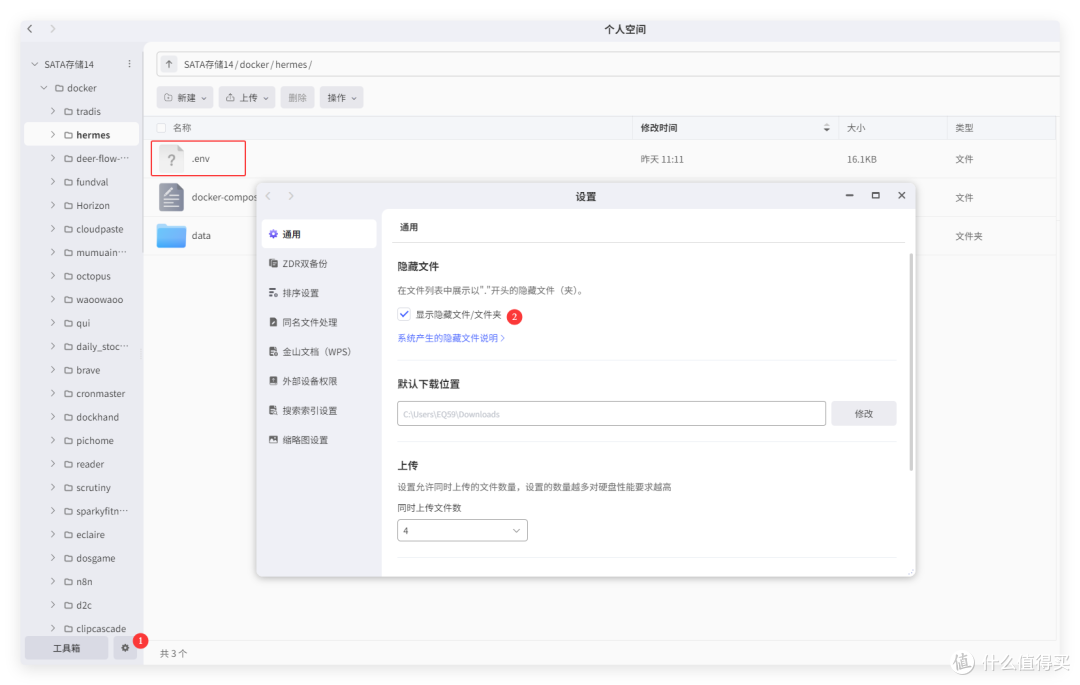Click default download path field
The width and height of the screenshot is (1080, 685).
coord(611,414)
